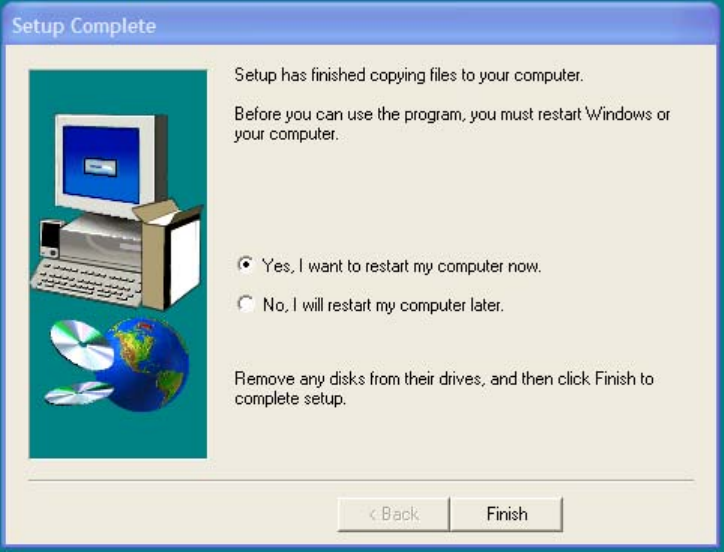Click the small speaker beside the computer
This screenshot has height=552, width=724.
[50, 239]
